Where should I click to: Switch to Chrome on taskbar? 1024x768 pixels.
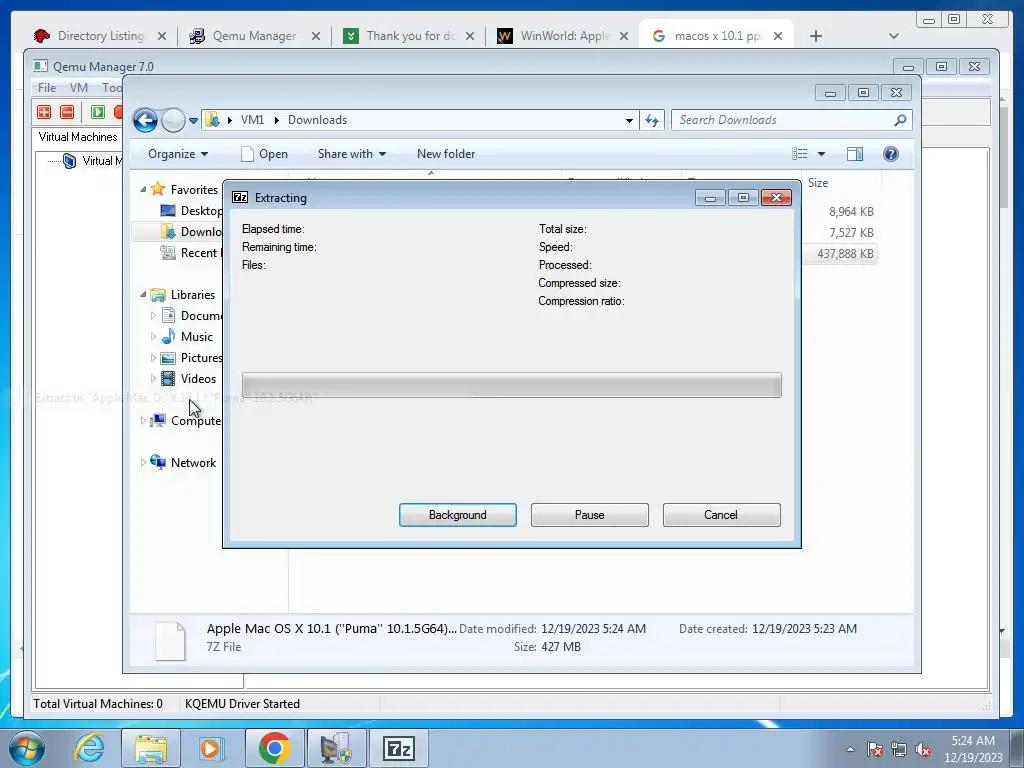274,748
